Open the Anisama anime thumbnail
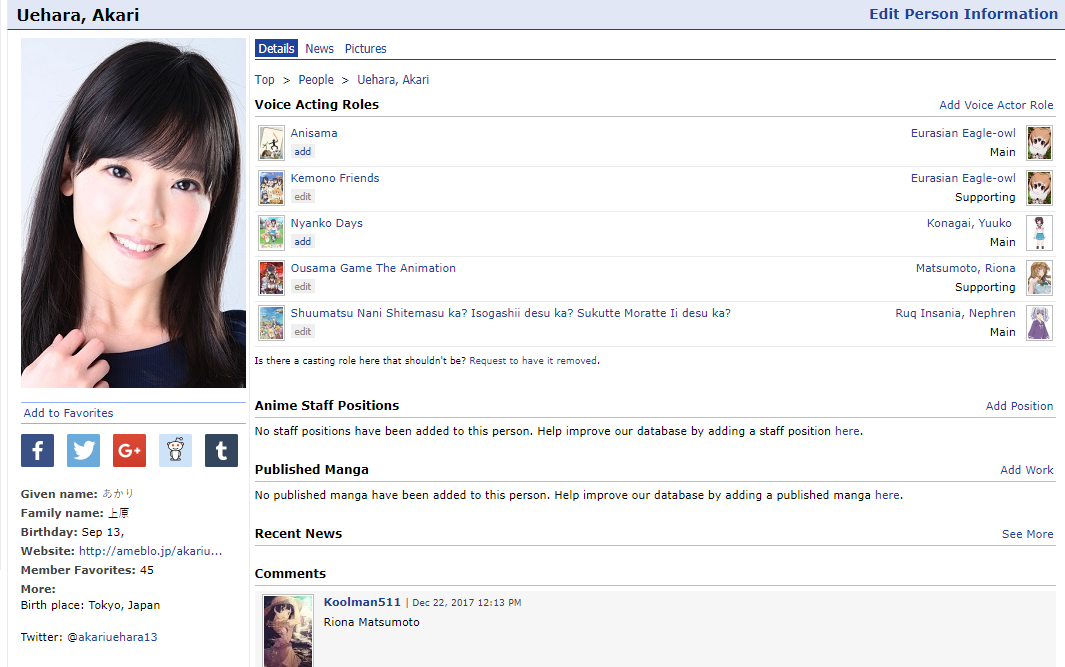 pos(271,143)
